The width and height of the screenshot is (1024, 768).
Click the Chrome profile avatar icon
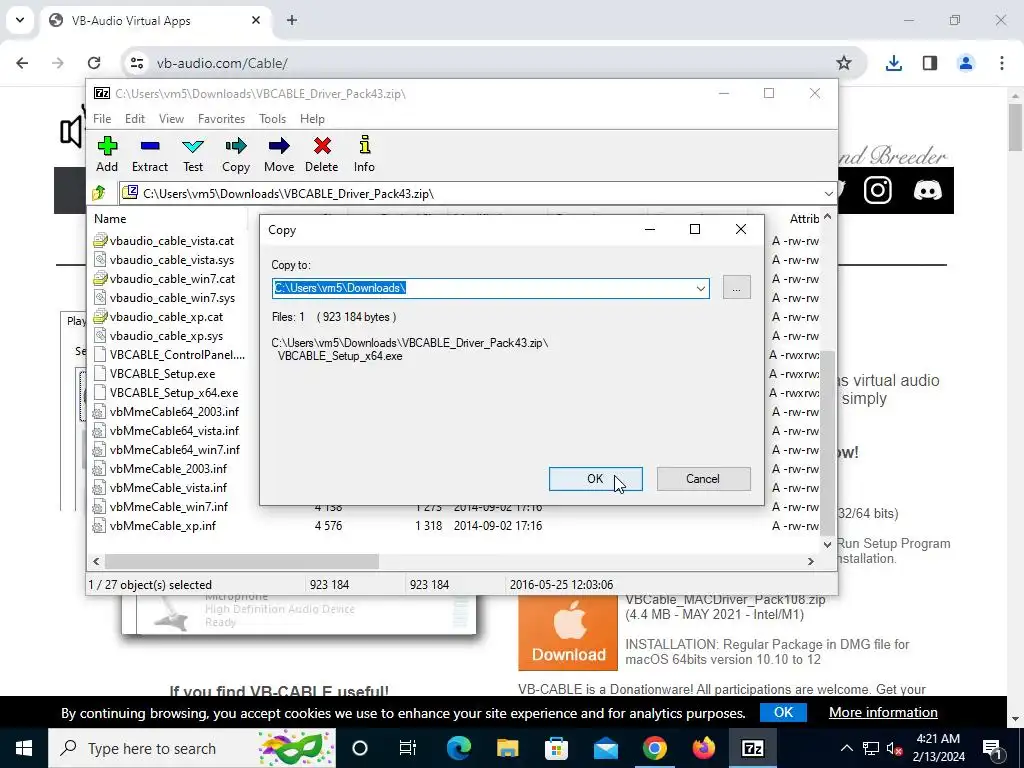click(966, 63)
